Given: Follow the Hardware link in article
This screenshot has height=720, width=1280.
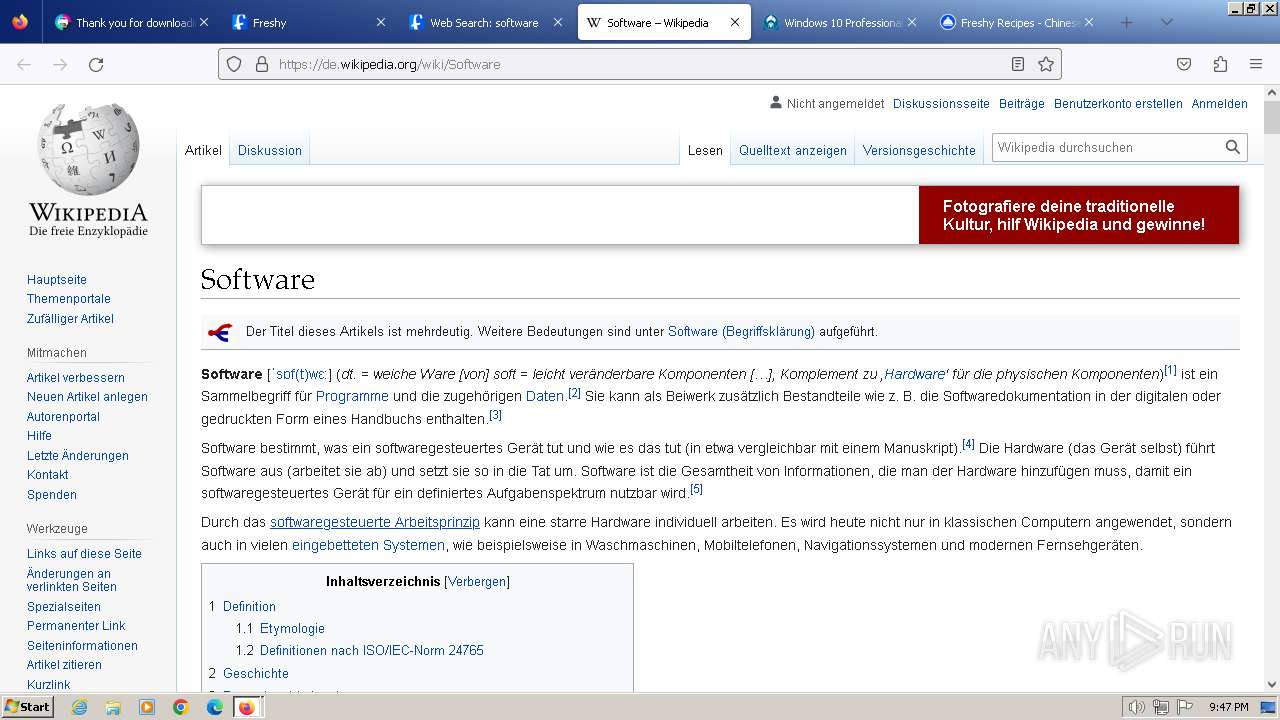Looking at the screenshot, I should point(914,374).
